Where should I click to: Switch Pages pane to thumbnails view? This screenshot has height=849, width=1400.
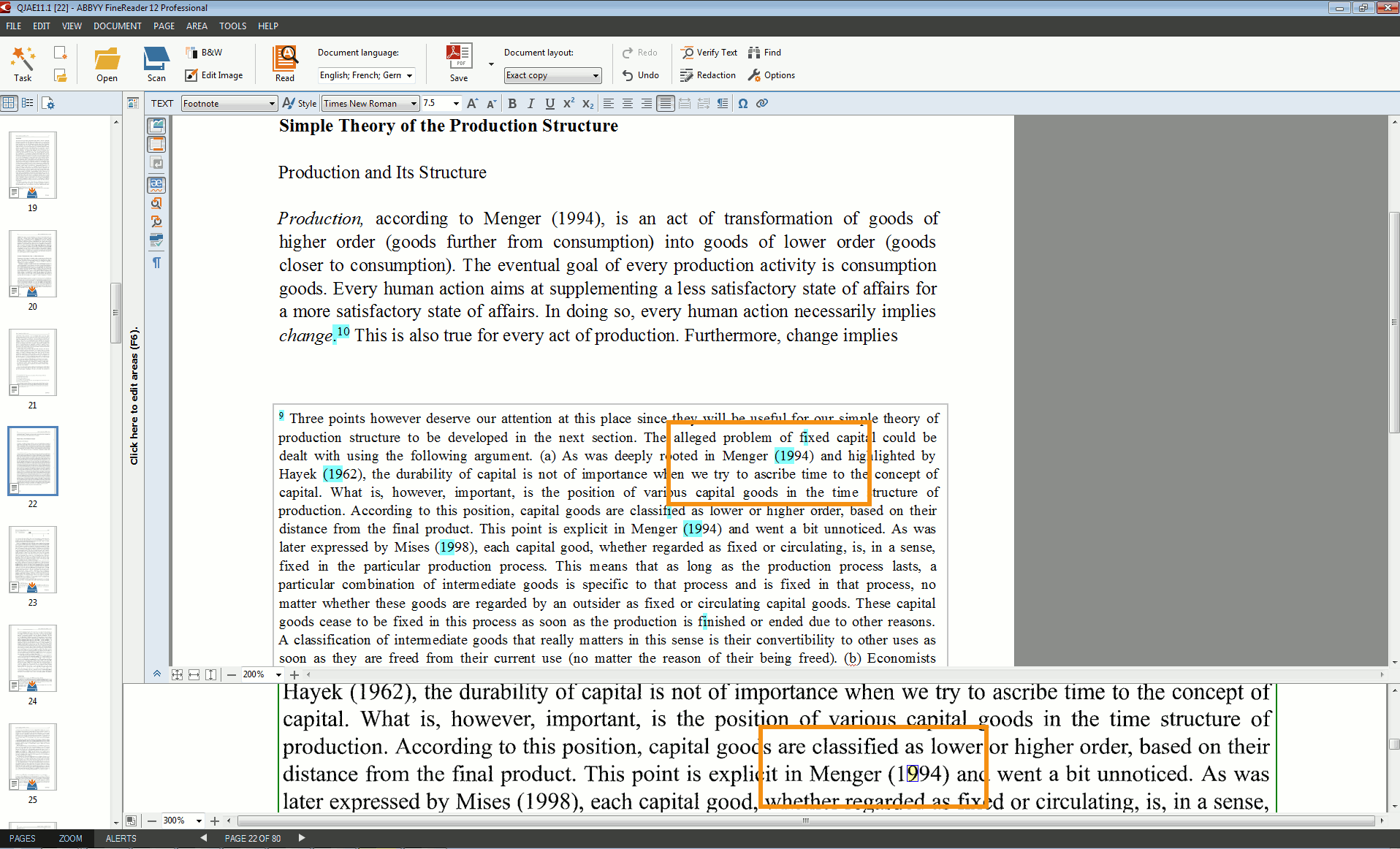9,104
